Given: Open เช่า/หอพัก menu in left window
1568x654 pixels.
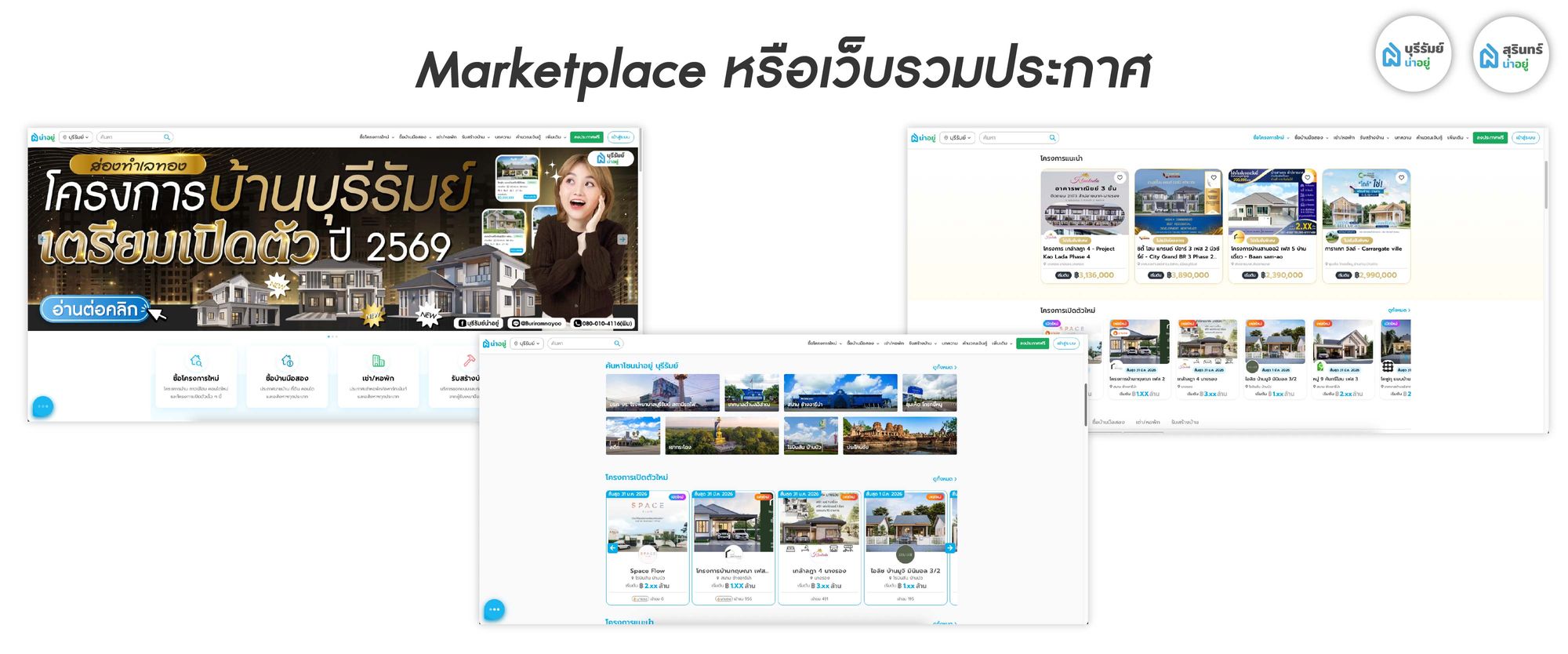Looking at the screenshot, I should tap(446, 137).
